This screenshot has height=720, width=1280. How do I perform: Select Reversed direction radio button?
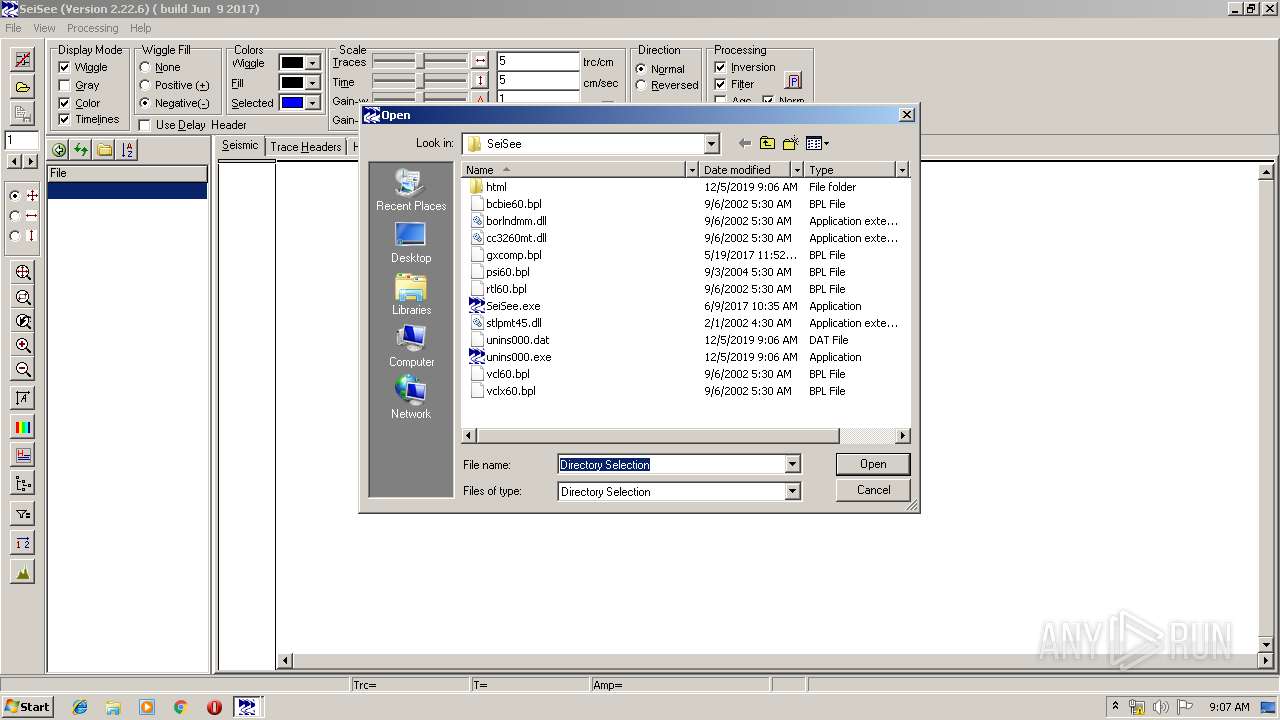pos(641,85)
